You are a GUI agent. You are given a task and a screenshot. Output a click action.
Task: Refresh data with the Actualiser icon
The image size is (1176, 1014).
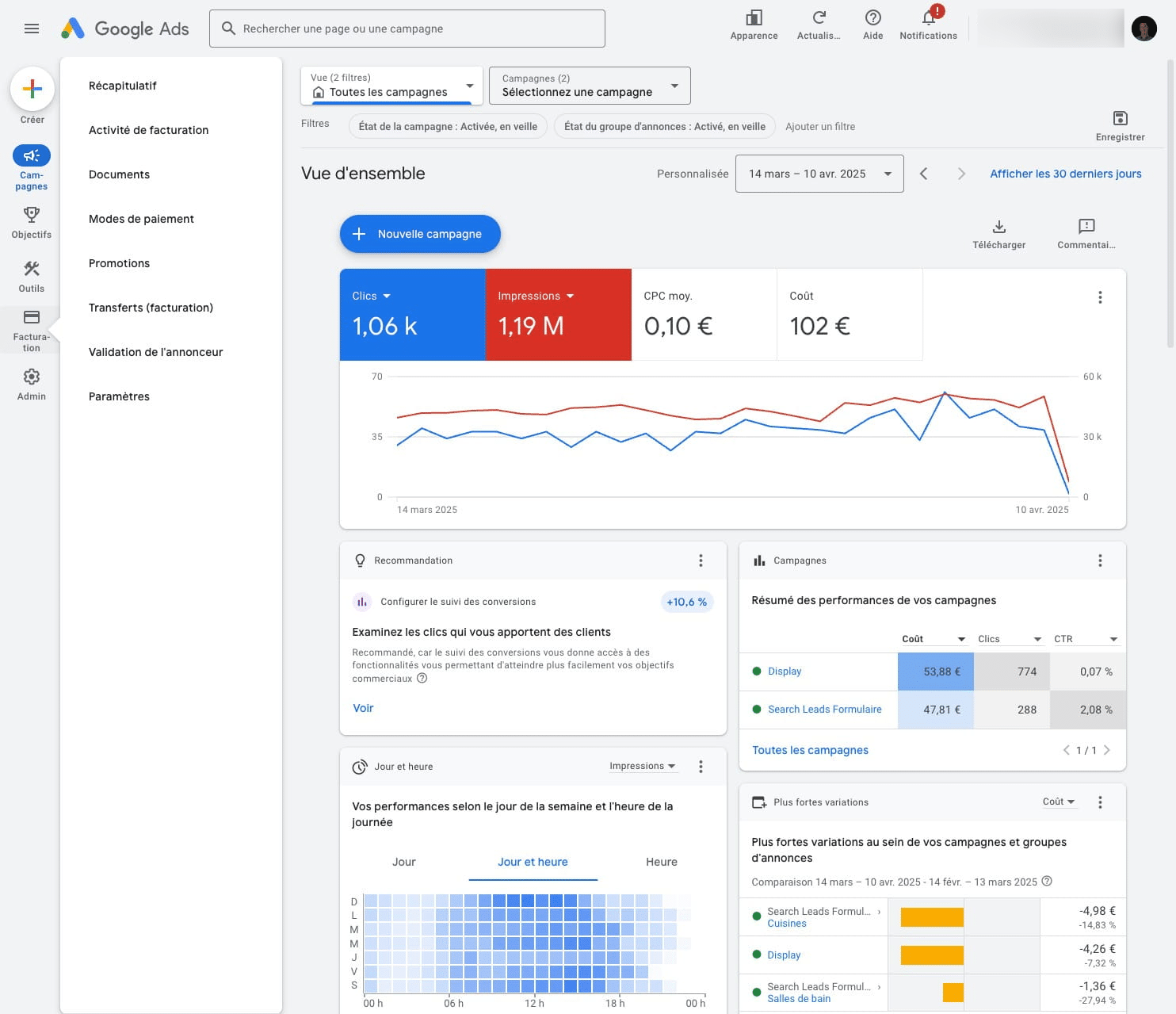pyautogui.click(x=819, y=25)
